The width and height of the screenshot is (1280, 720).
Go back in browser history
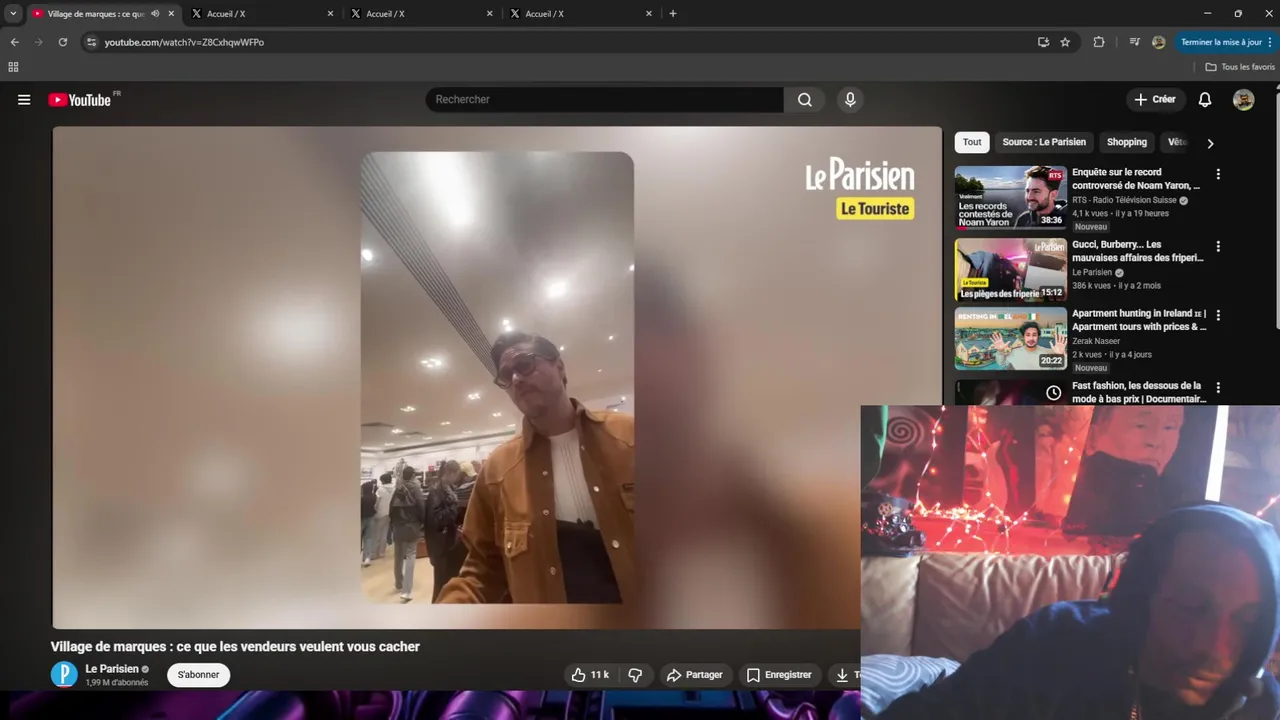coord(14,42)
